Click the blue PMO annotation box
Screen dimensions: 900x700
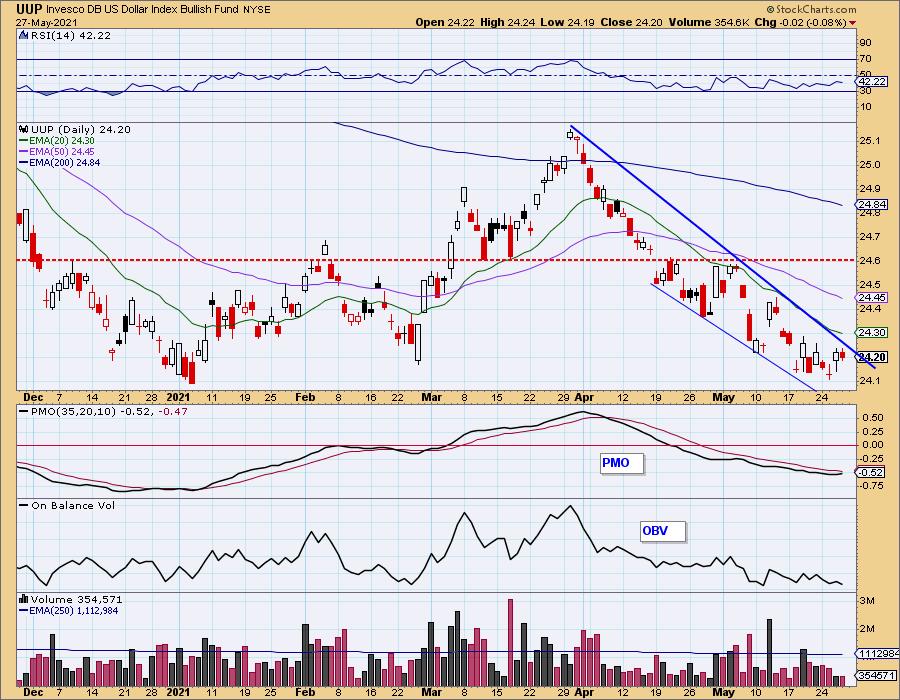pos(622,463)
